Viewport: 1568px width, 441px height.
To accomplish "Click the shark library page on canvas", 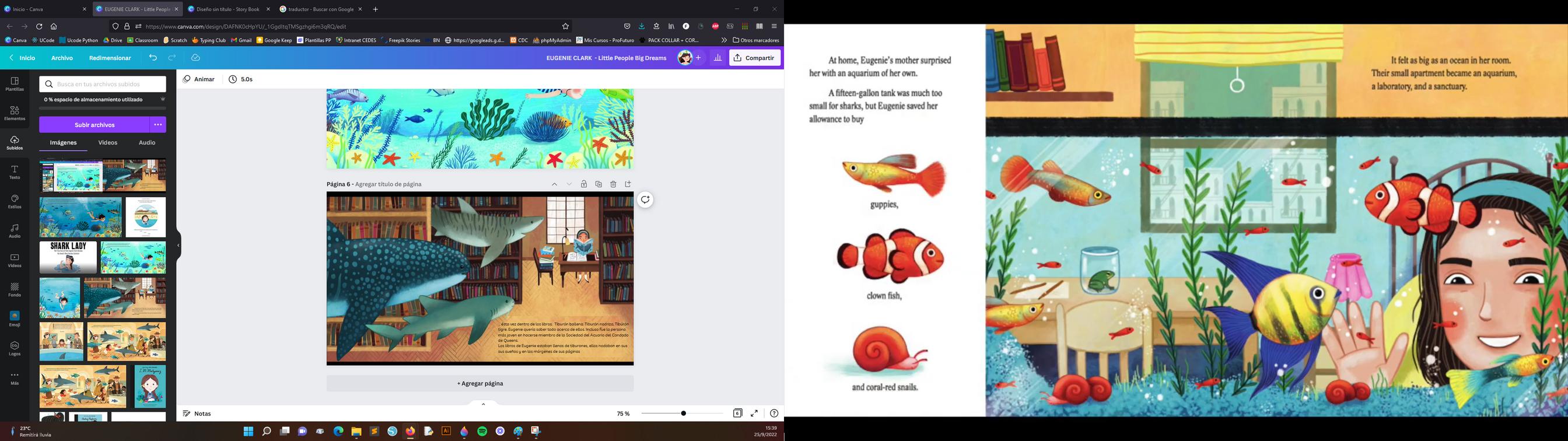I will click(x=480, y=278).
